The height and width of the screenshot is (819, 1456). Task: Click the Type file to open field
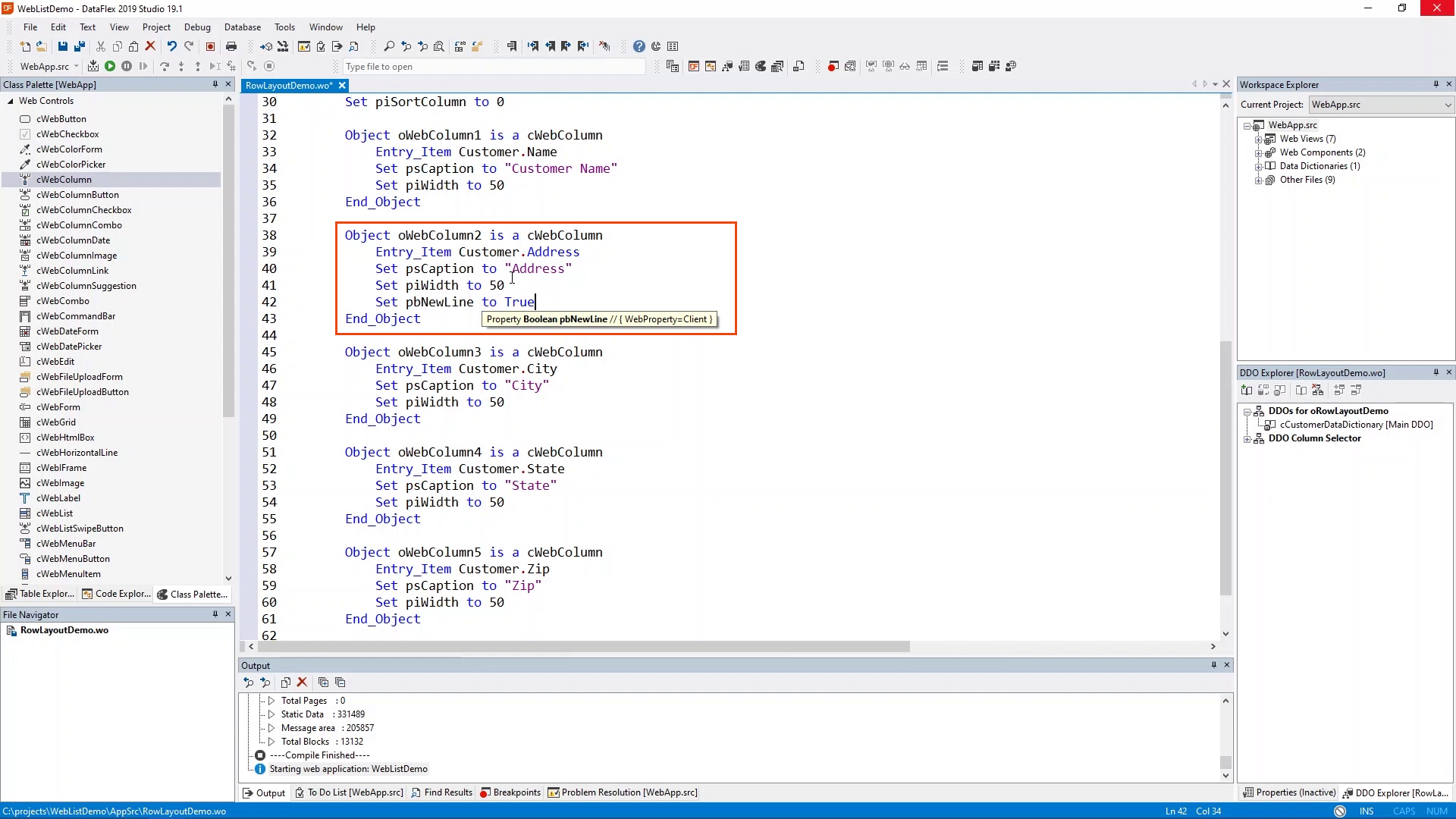coord(493,67)
